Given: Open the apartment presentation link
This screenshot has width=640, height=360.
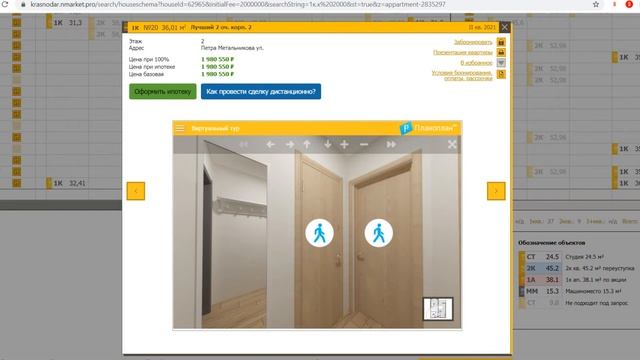Looking at the screenshot, I should click(x=463, y=52).
